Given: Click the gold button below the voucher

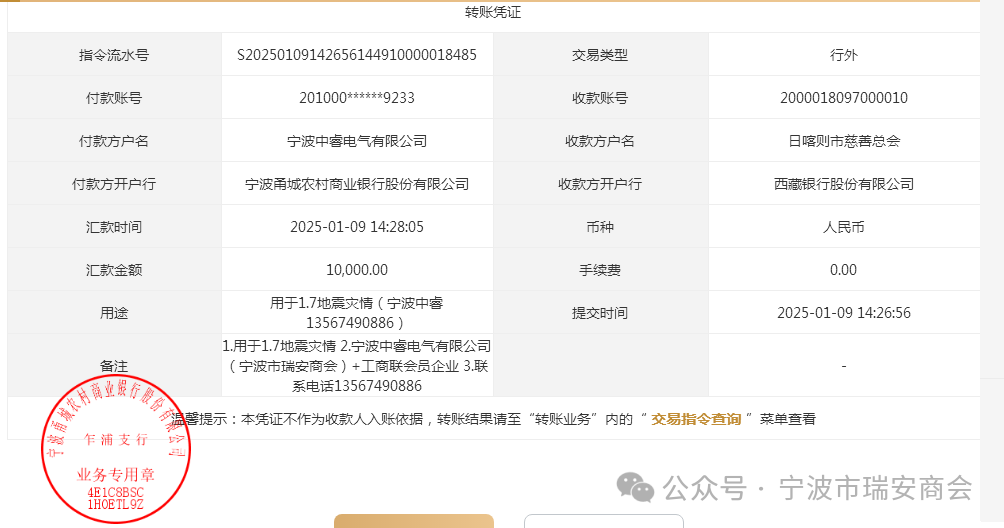Looking at the screenshot, I should click(x=414, y=521).
